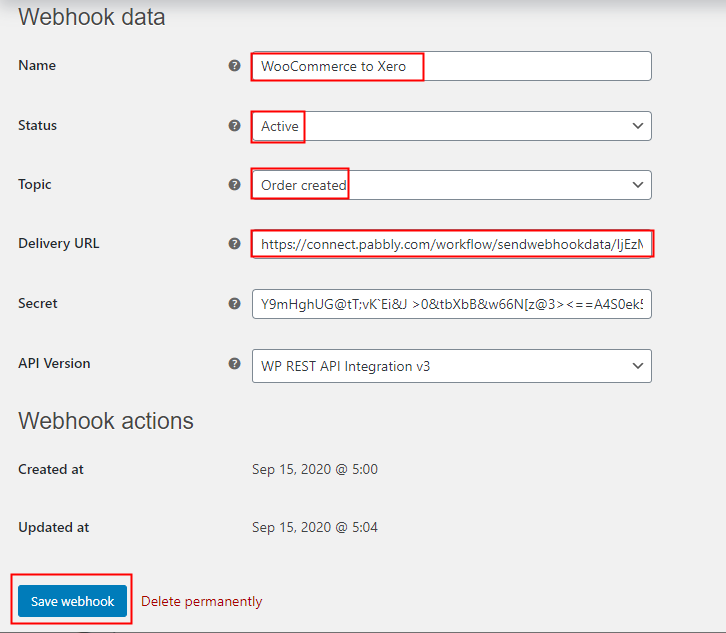Open the Topic dropdown showing Order created
Viewport: 726px width, 633px height.
click(x=451, y=185)
